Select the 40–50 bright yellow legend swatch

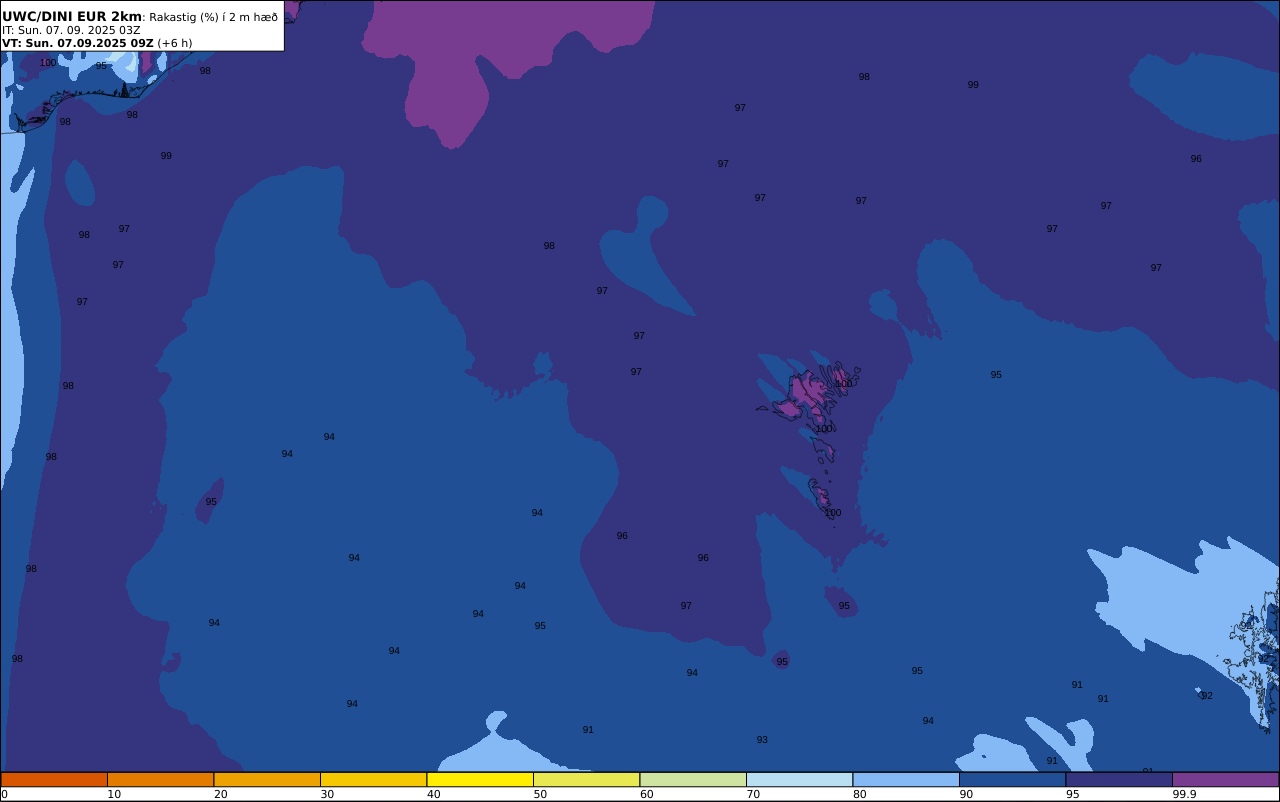480,779
